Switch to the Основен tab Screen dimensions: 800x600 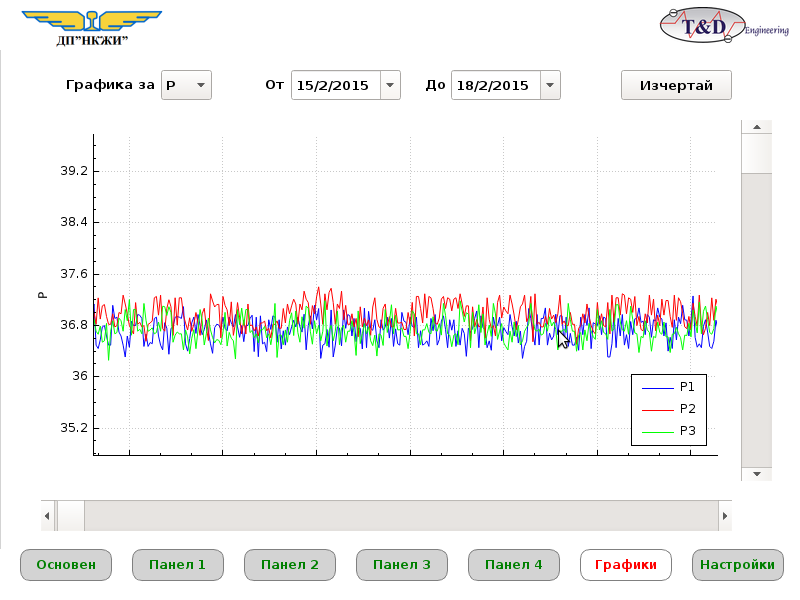pyautogui.click(x=66, y=565)
